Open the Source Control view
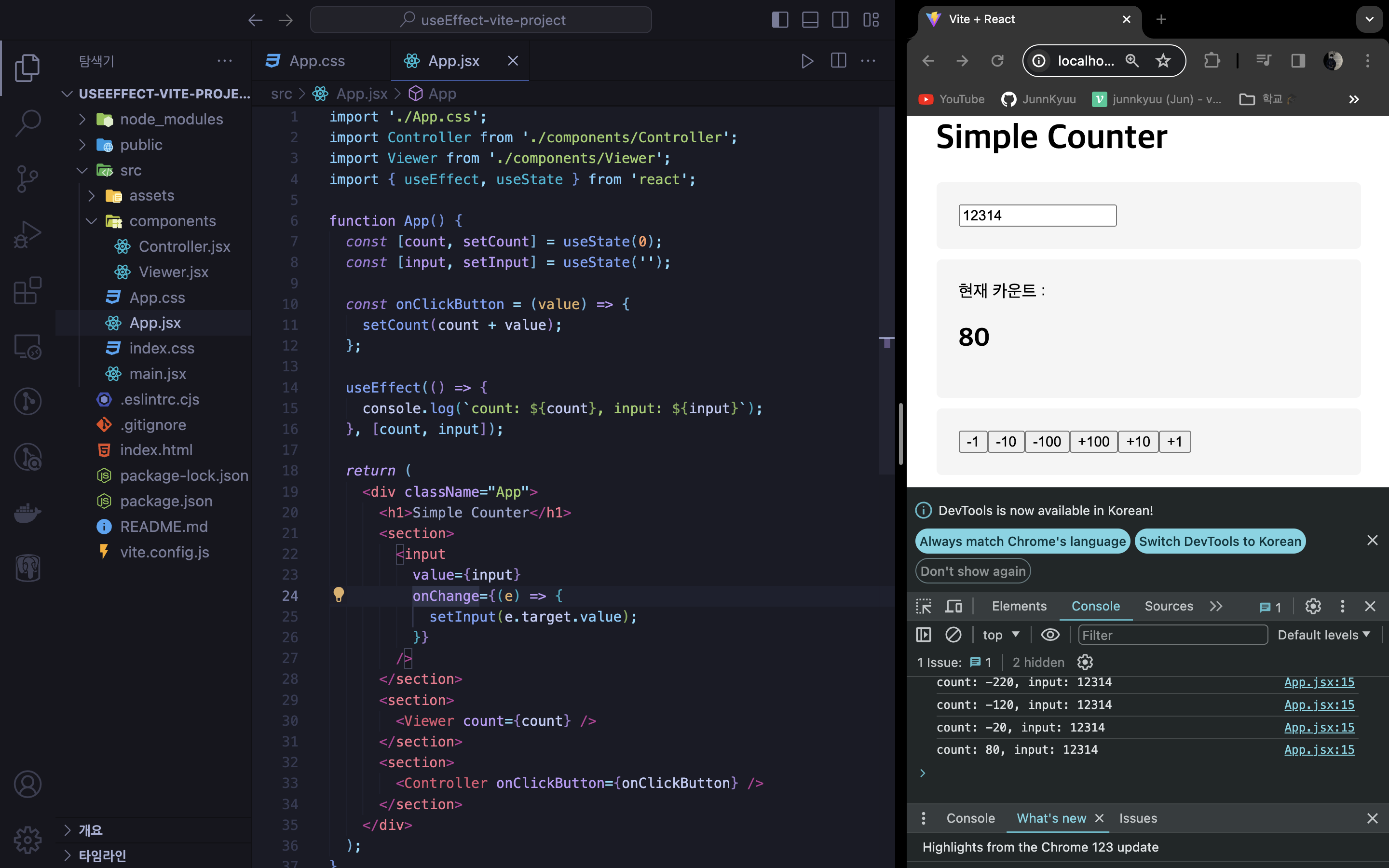This screenshot has width=1389, height=868. tap(27, 179)
